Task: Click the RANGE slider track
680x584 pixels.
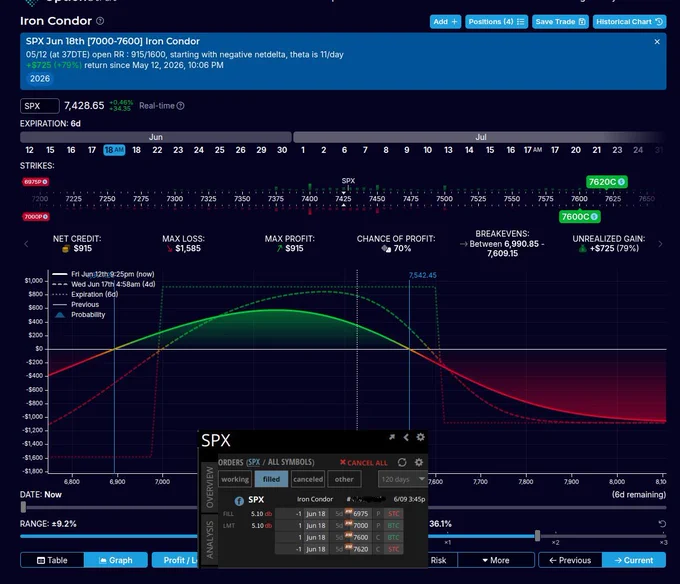Action: (108, 536)
